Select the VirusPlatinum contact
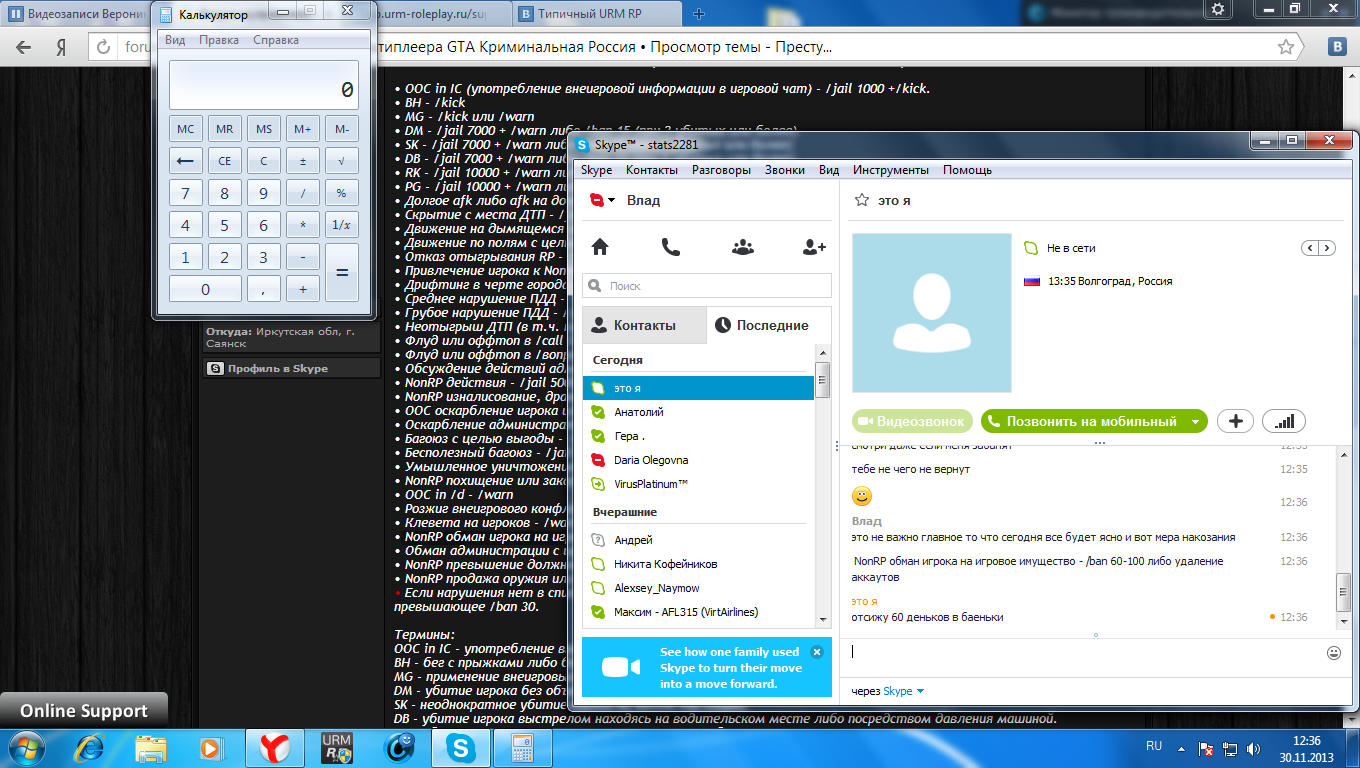1360x768 pixels. [698, 484]
